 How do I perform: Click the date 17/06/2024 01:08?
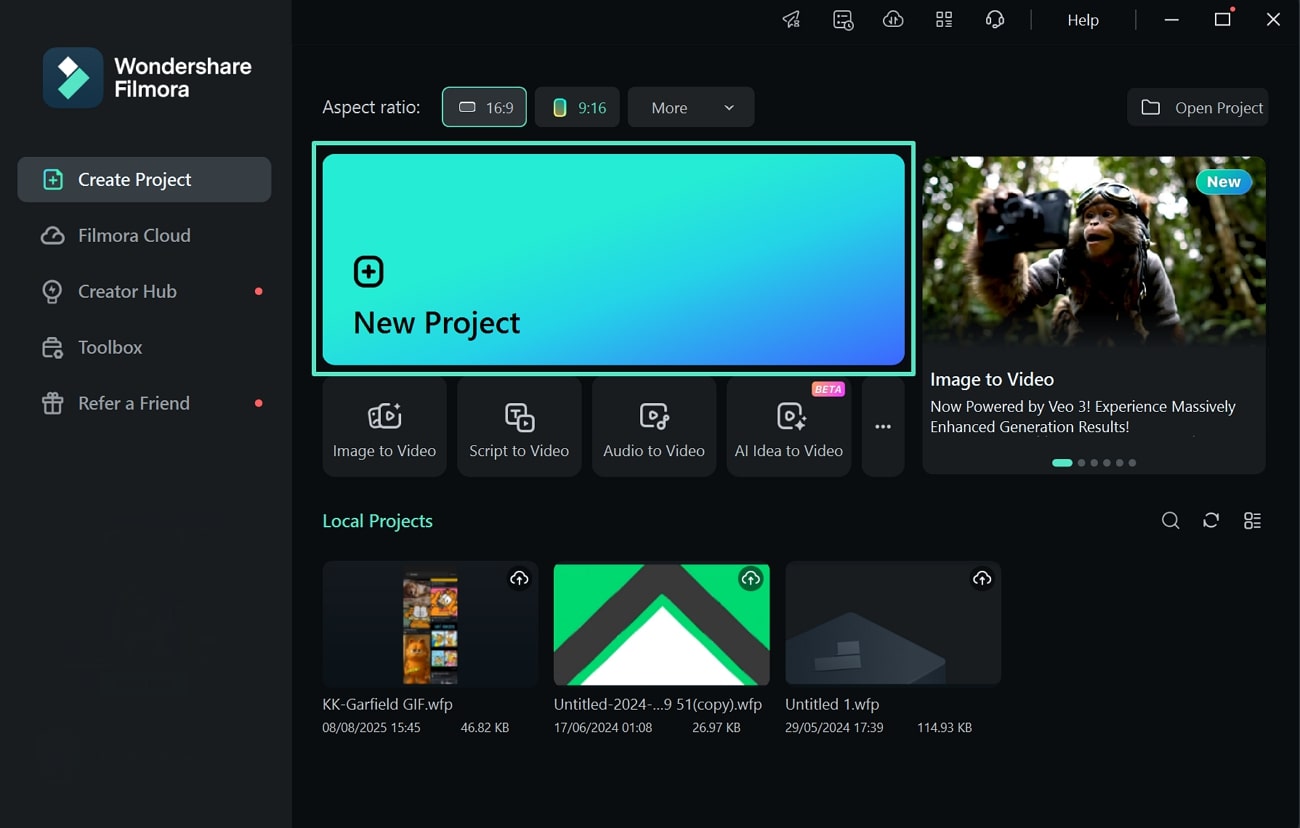pyautogui.click(x=603, y=728)
